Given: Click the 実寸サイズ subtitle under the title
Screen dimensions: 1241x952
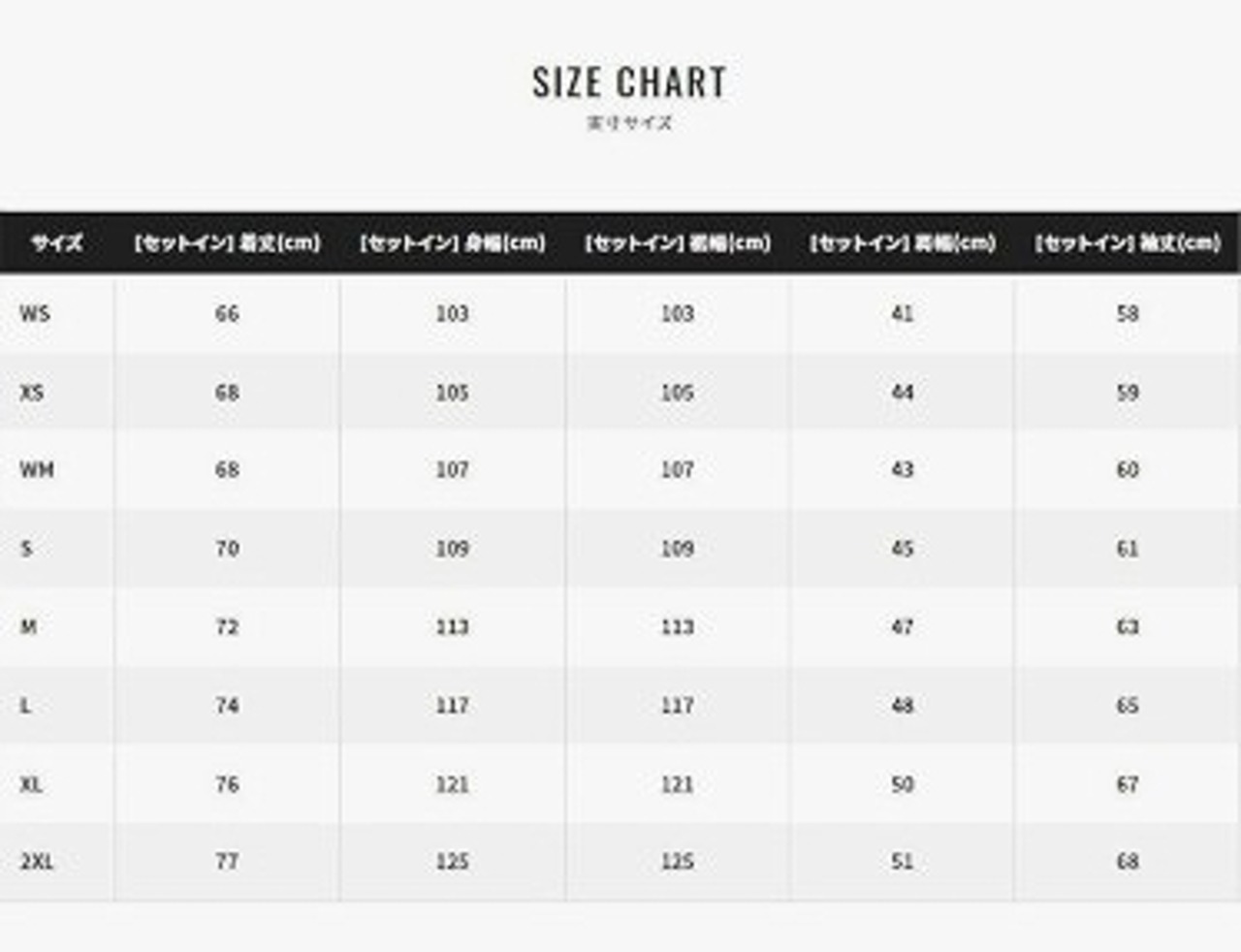Looking at the screenshot, I should click(629, 123).
